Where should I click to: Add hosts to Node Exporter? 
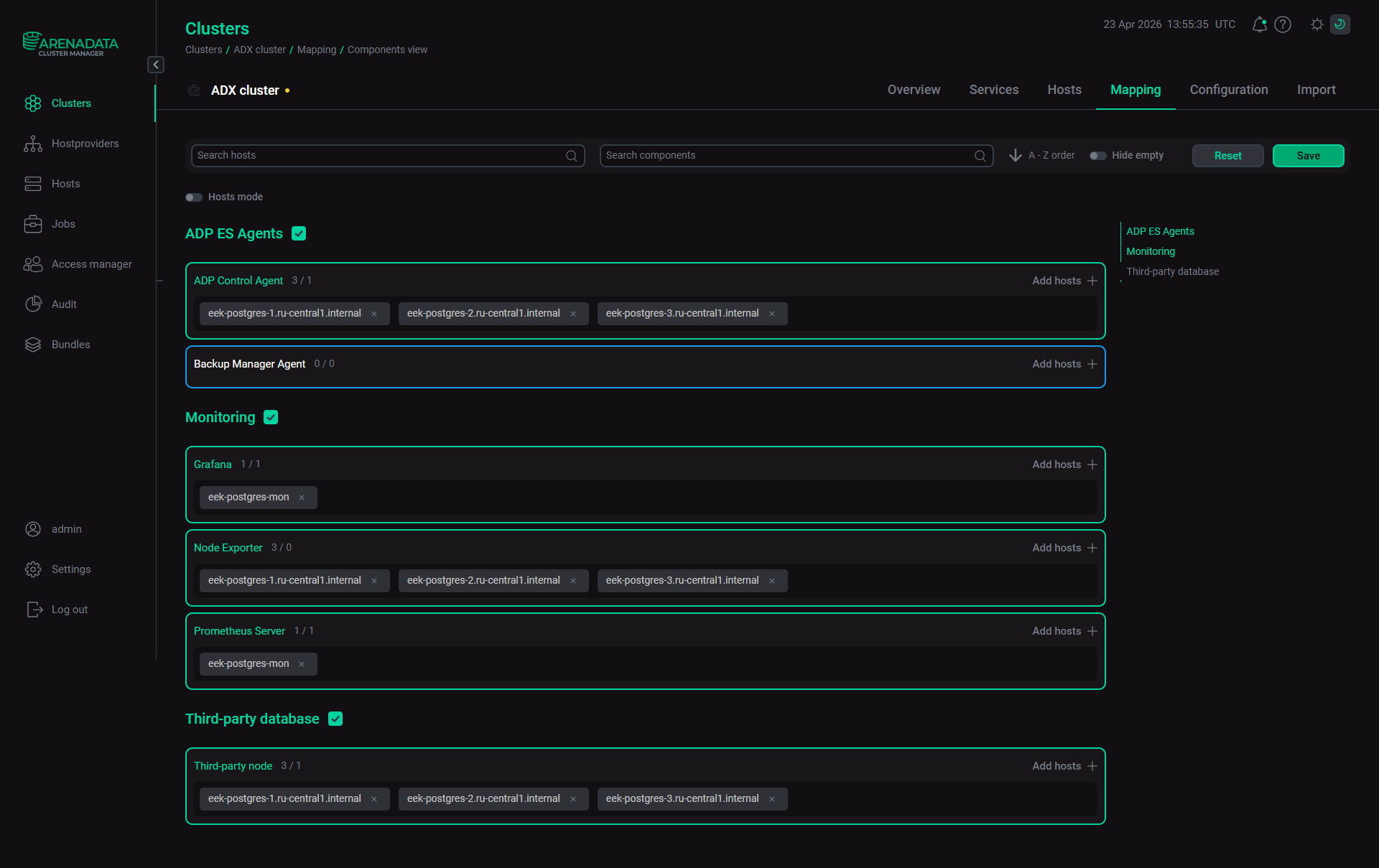pos(1064,548)
